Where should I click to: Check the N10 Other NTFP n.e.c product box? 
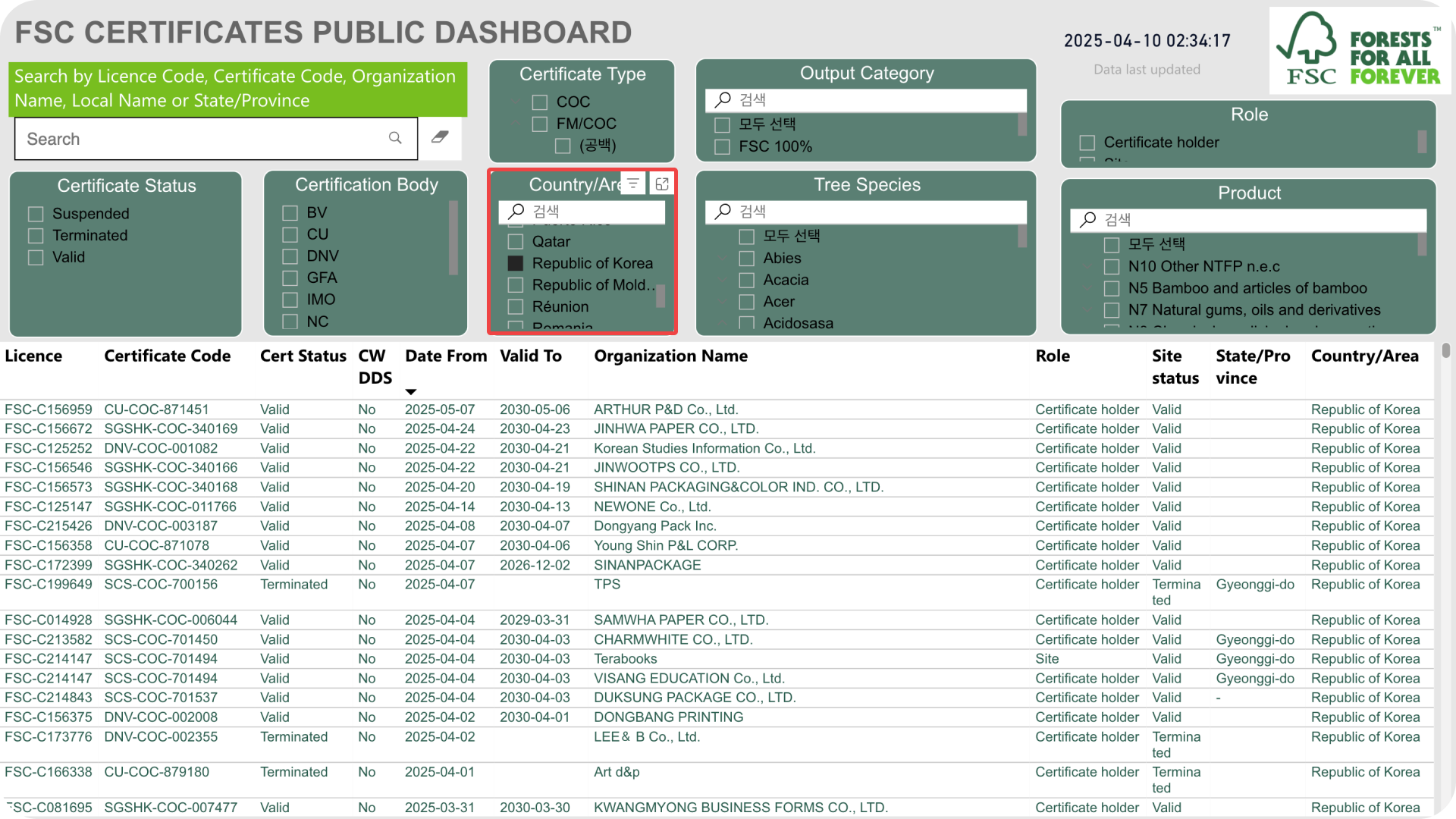click(1112, 267)
